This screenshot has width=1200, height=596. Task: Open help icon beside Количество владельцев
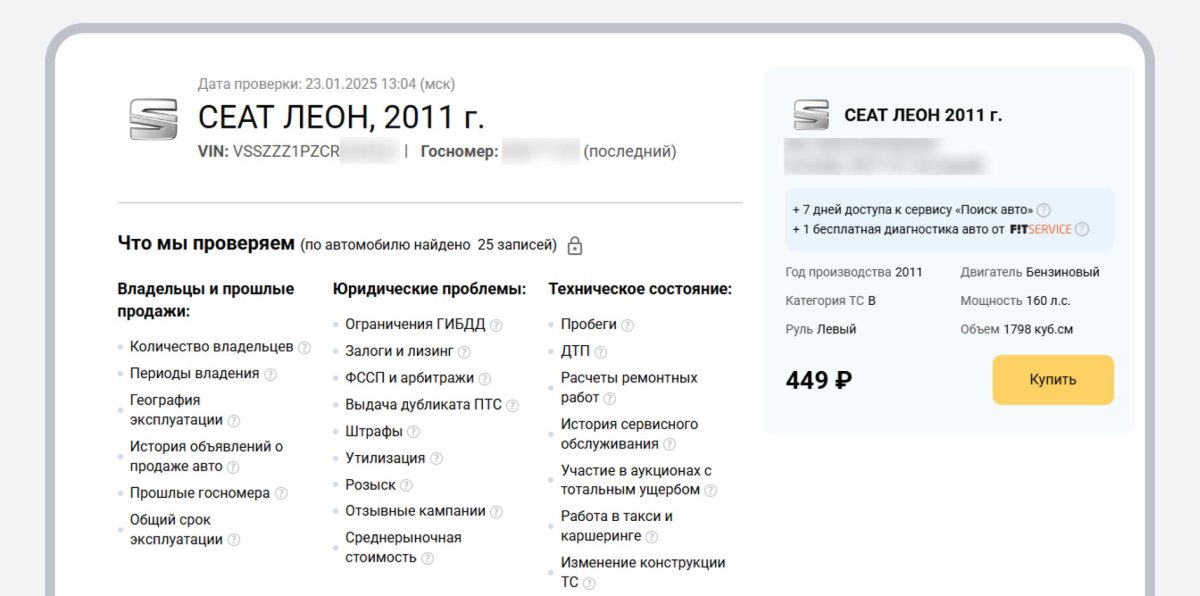click(x=304, y=348)
